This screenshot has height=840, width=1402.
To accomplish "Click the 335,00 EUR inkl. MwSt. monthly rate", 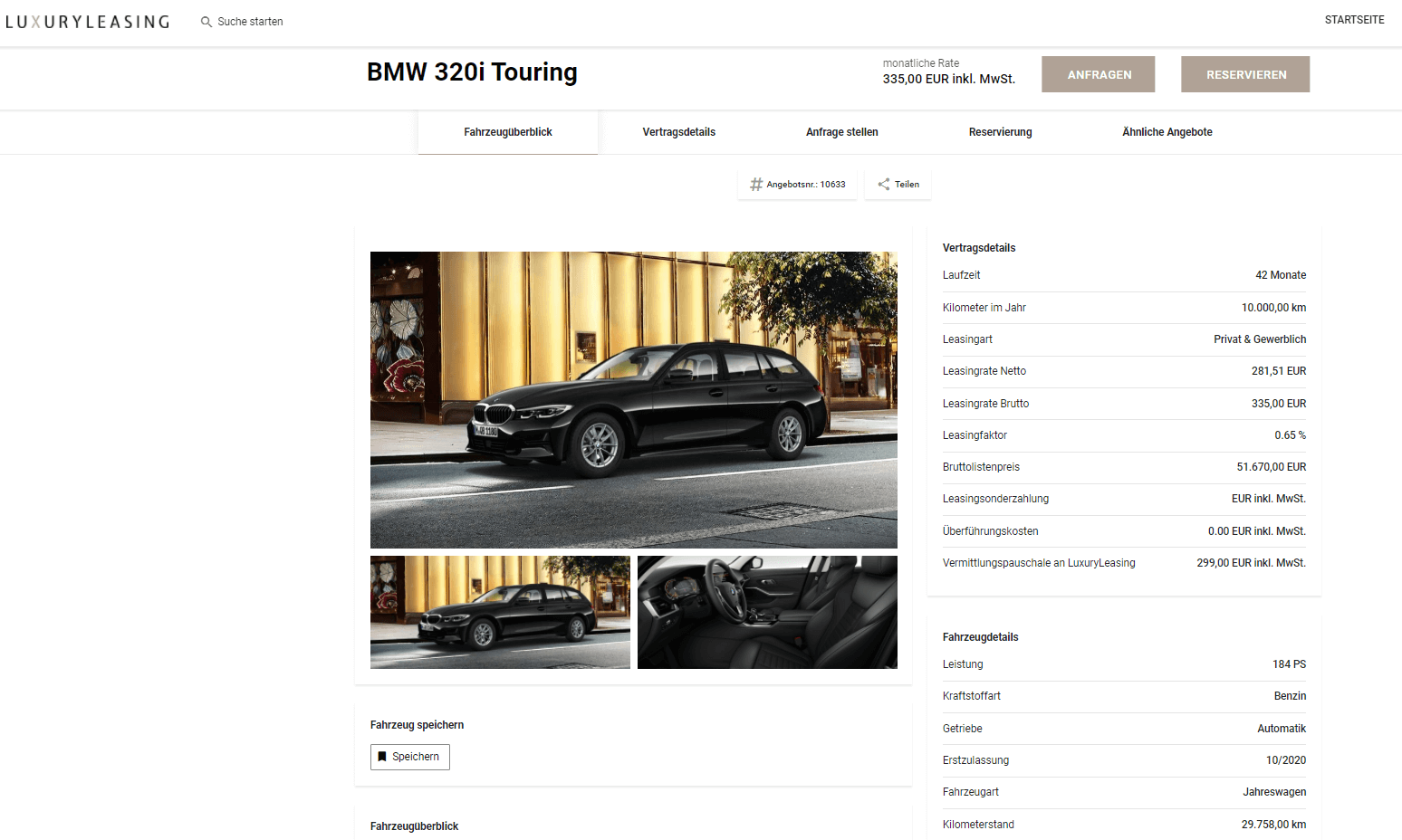I will (x=949, y=80).
